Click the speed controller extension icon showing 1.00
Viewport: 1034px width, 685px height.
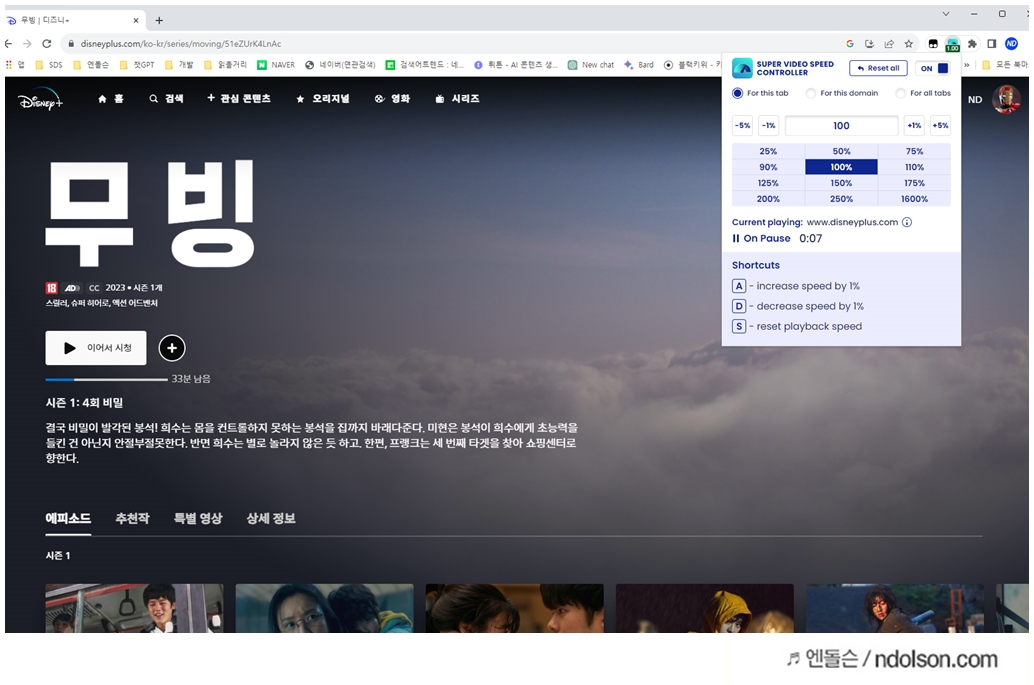(x=952, y=44)
